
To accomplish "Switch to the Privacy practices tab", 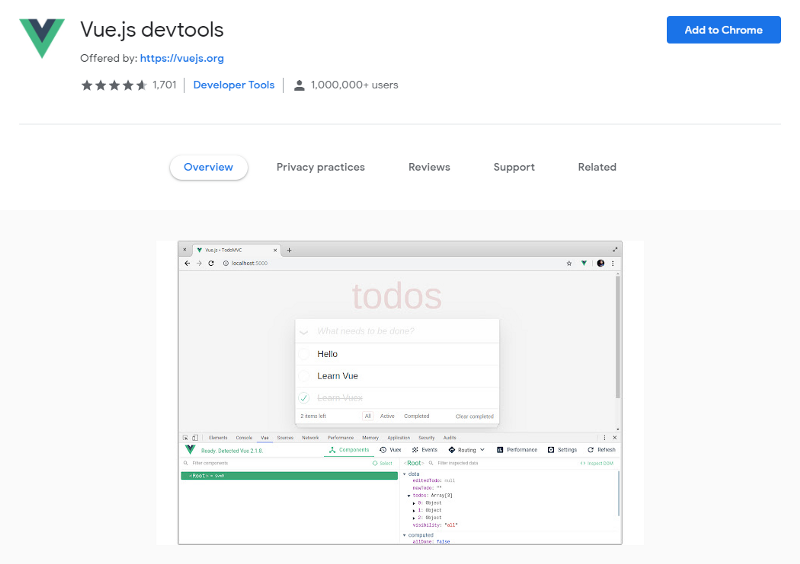I will [320, 167].
